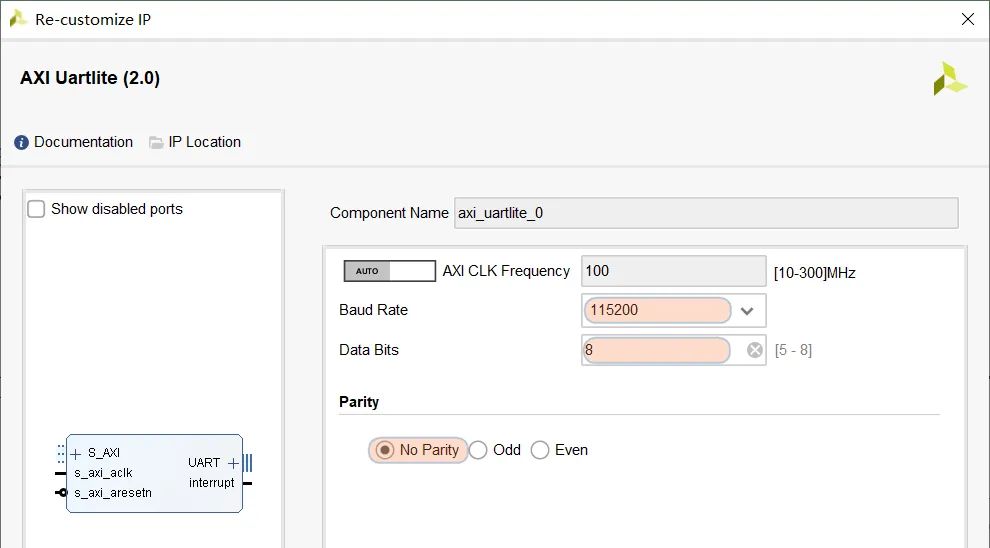The height and width of the screenshot is (548, 990).
Task: Click the Vivado icon in title bar
Action: pyautogui.click(x=18, y=19)
